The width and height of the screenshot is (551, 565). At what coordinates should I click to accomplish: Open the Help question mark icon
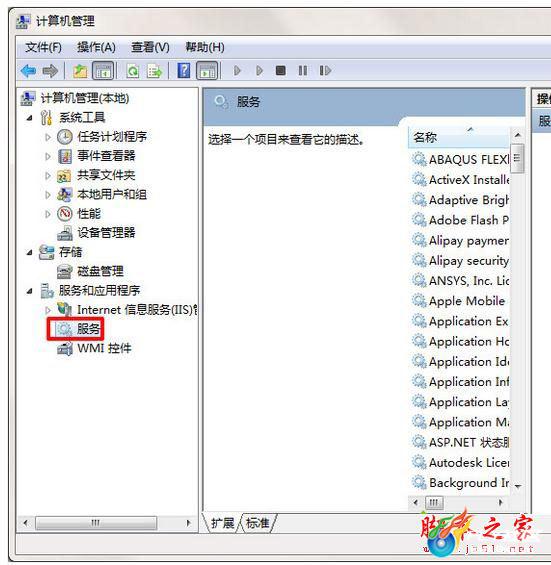pyautogui.click(x=184, y=70)
